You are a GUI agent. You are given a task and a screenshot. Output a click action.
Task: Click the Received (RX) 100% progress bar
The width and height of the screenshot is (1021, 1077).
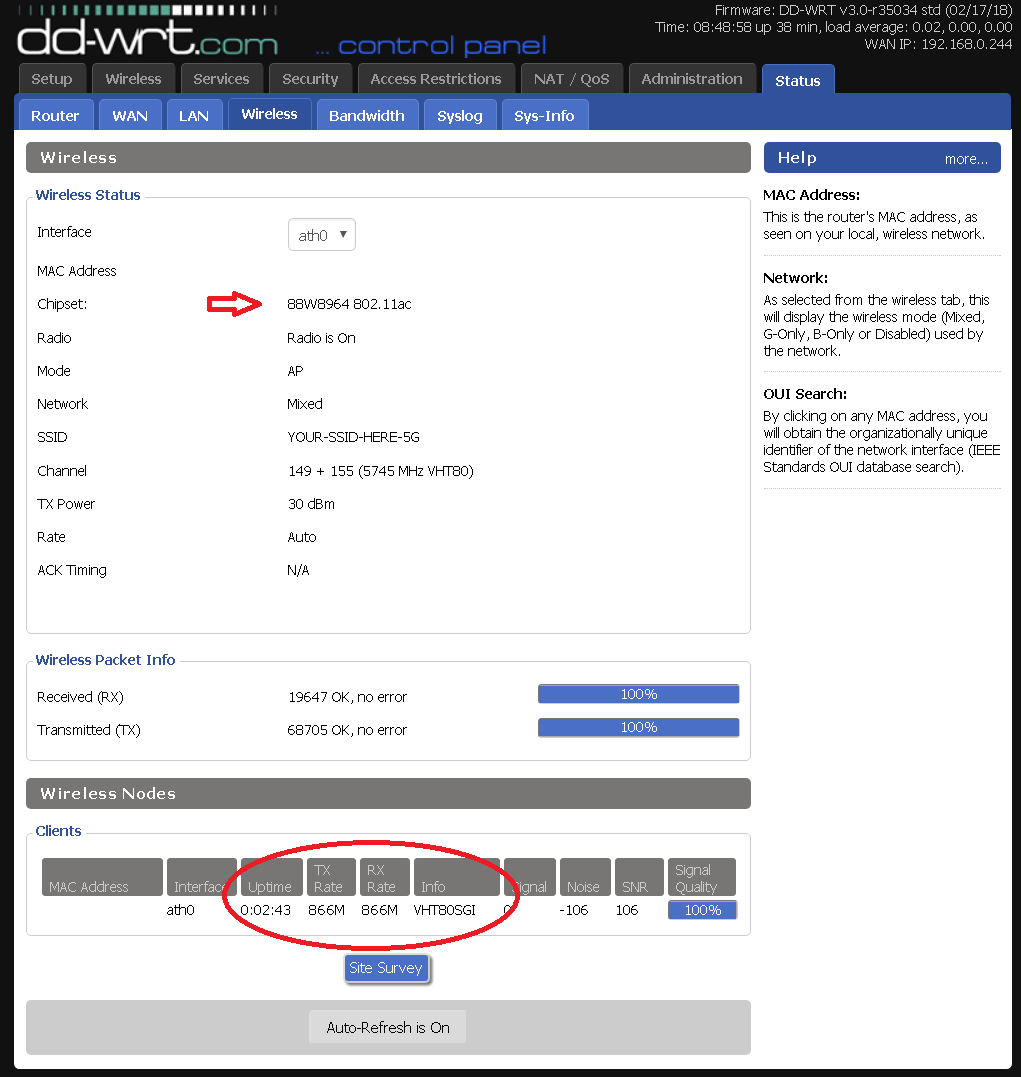coord(638,694)
